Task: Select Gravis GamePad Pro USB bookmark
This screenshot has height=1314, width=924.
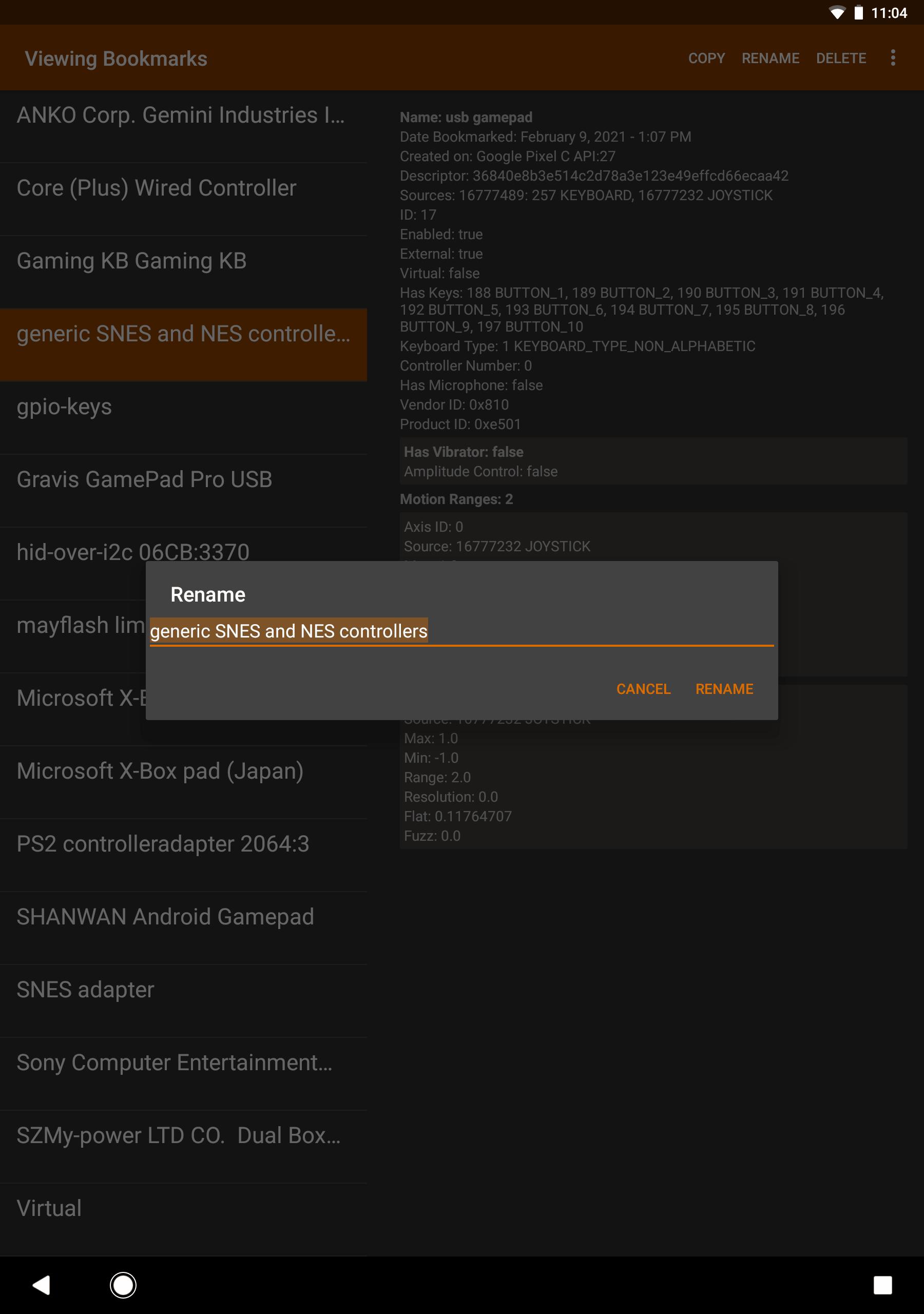Action: (x=183, y=491)
